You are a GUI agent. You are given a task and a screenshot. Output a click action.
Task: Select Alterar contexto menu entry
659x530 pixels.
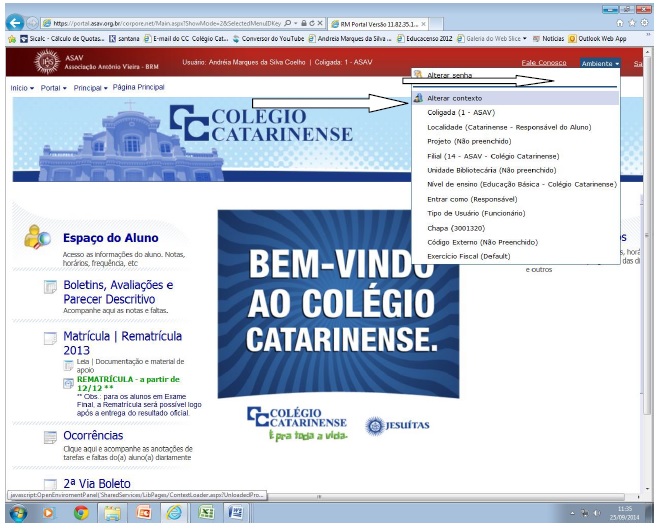click(x=515, y=98)
